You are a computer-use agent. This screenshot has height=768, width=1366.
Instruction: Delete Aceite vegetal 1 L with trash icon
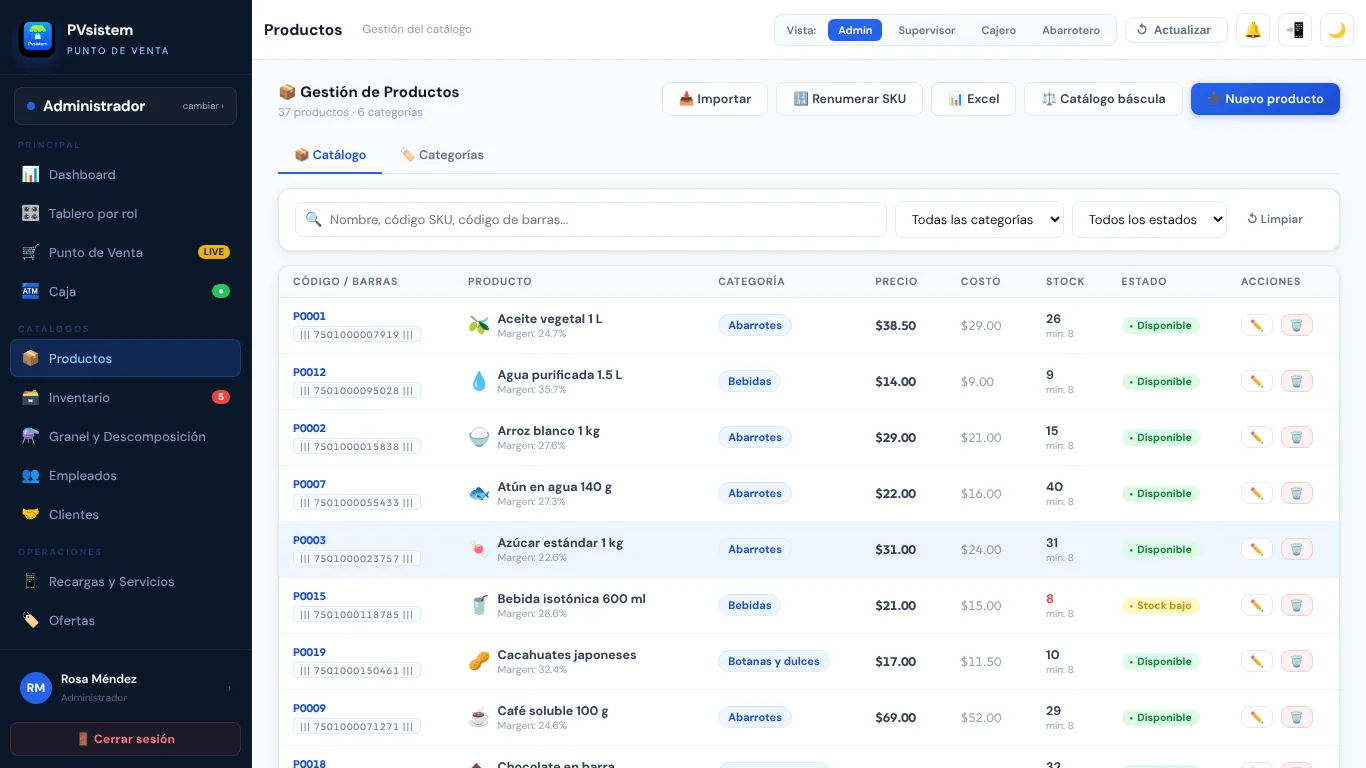(x=1296, y=325)
